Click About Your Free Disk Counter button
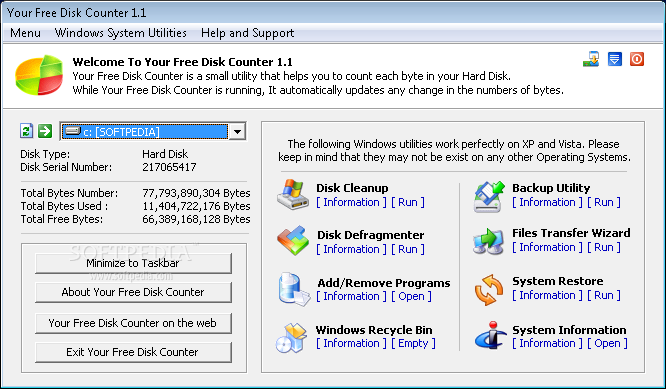 133,292
